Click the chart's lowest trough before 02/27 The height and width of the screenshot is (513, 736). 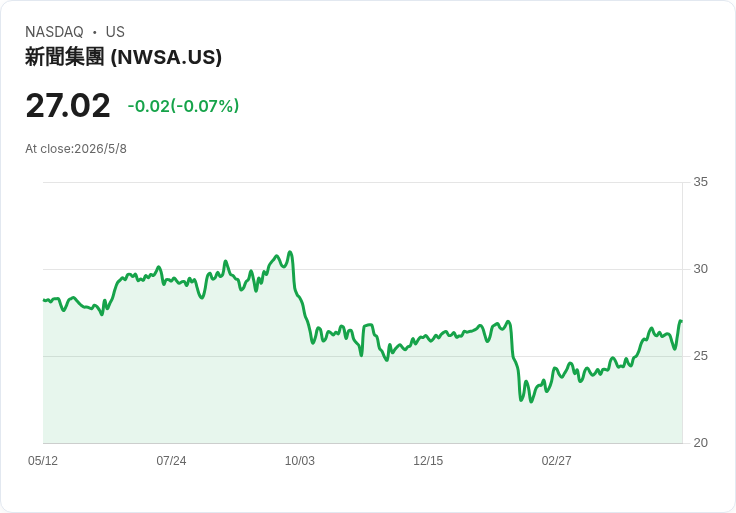point(531,401)
